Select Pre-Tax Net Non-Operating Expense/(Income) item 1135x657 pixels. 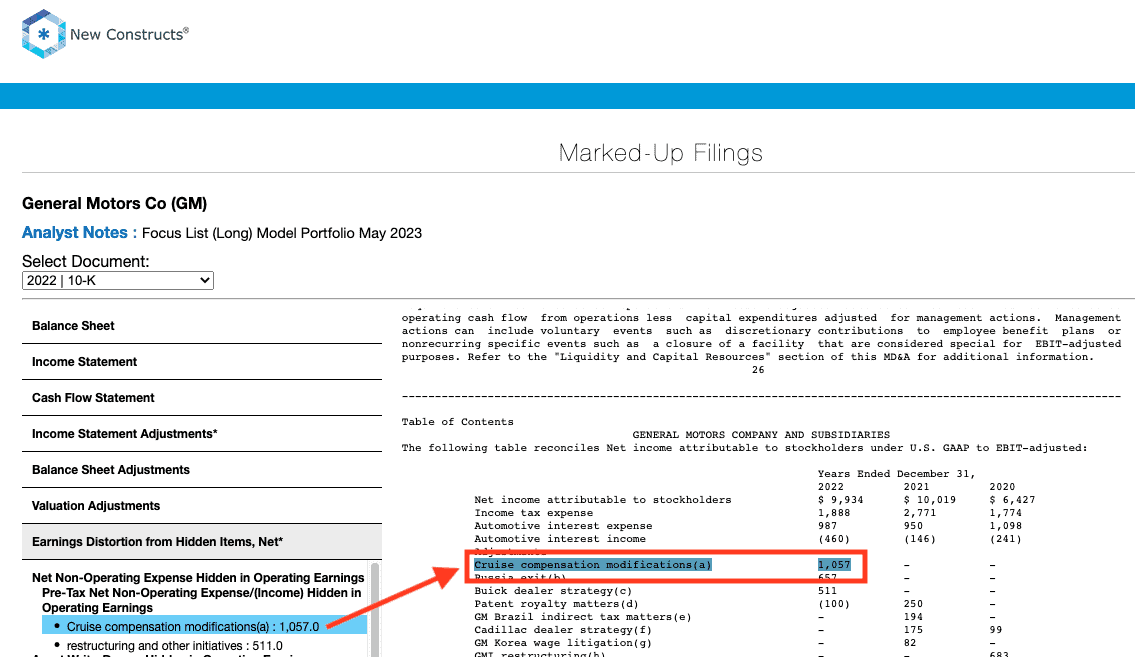click(201, 601)
